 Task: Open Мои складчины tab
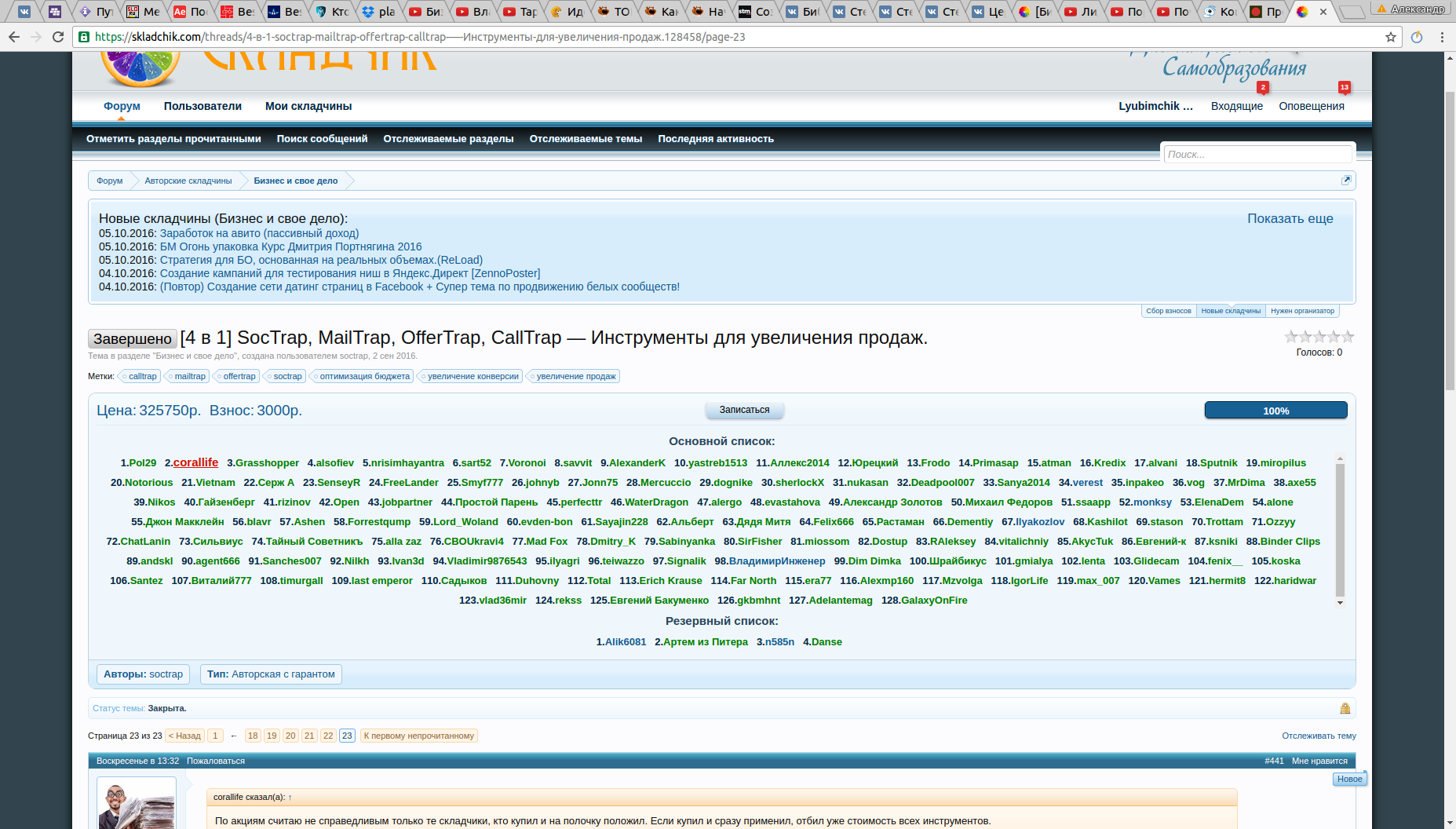[x=308, y=106]
